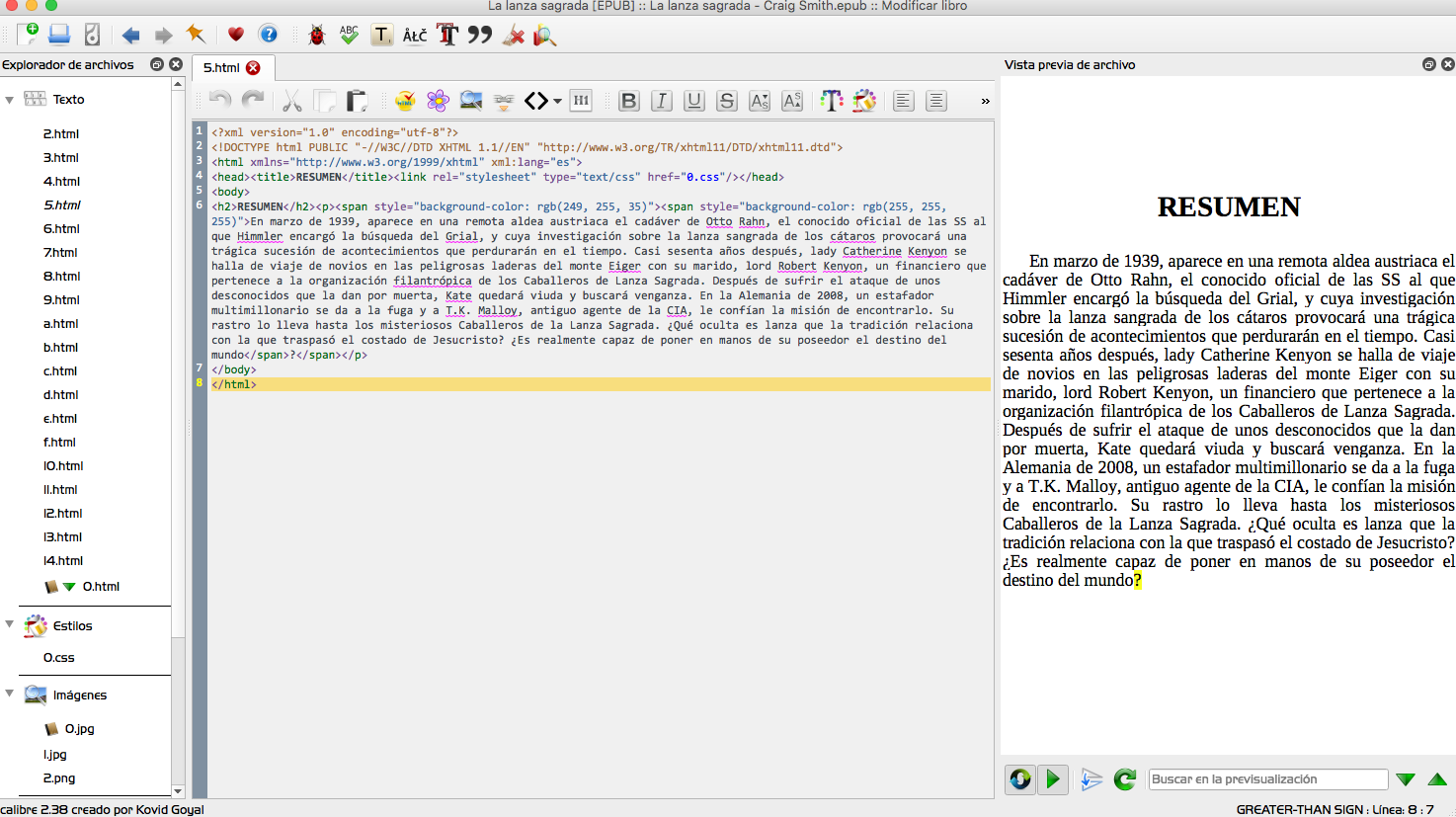Toggle bold formatting in the editor toolbar
The width and height of the screenshot is (1456, 817).
627,100
